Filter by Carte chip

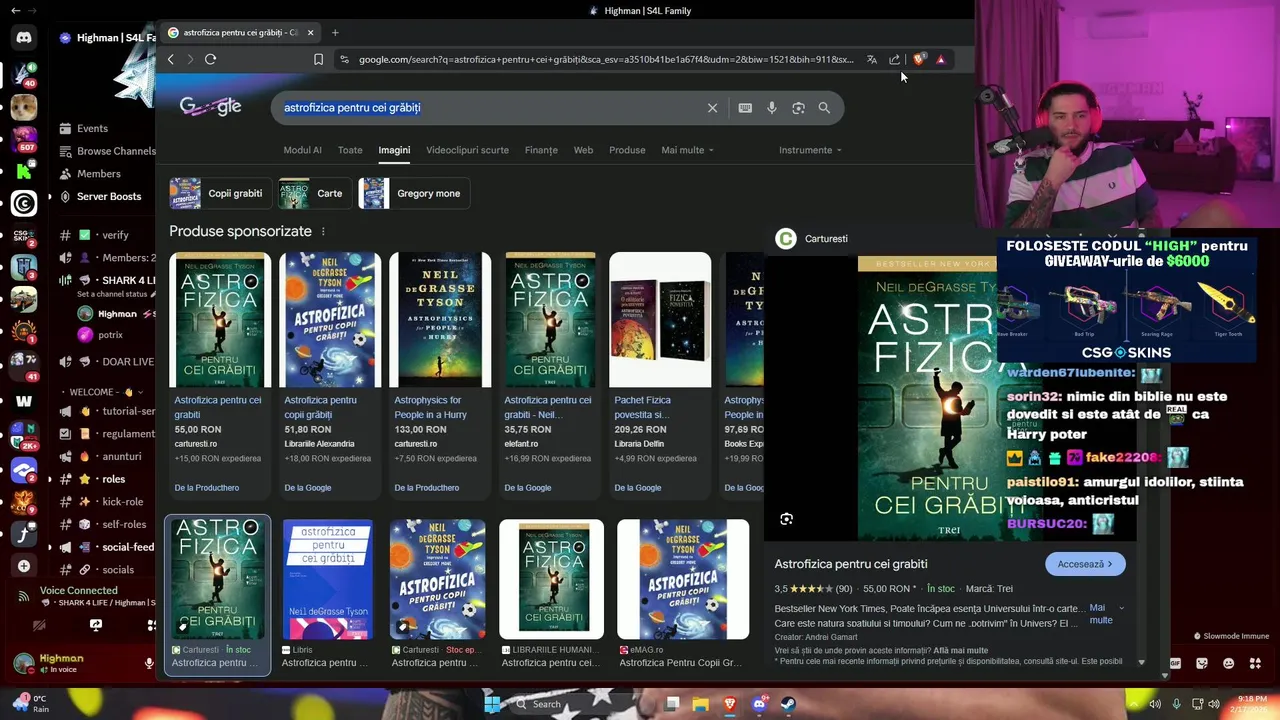[x=314, y=193]
